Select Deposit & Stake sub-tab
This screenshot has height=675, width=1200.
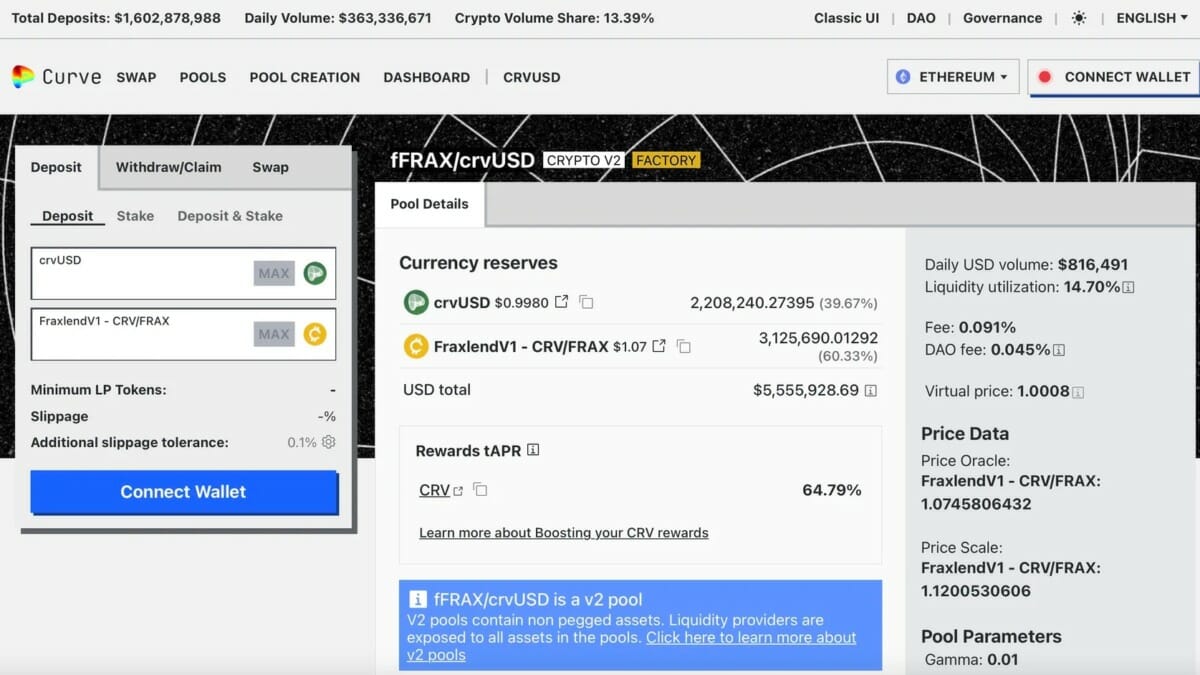click(x=230, y=216)
